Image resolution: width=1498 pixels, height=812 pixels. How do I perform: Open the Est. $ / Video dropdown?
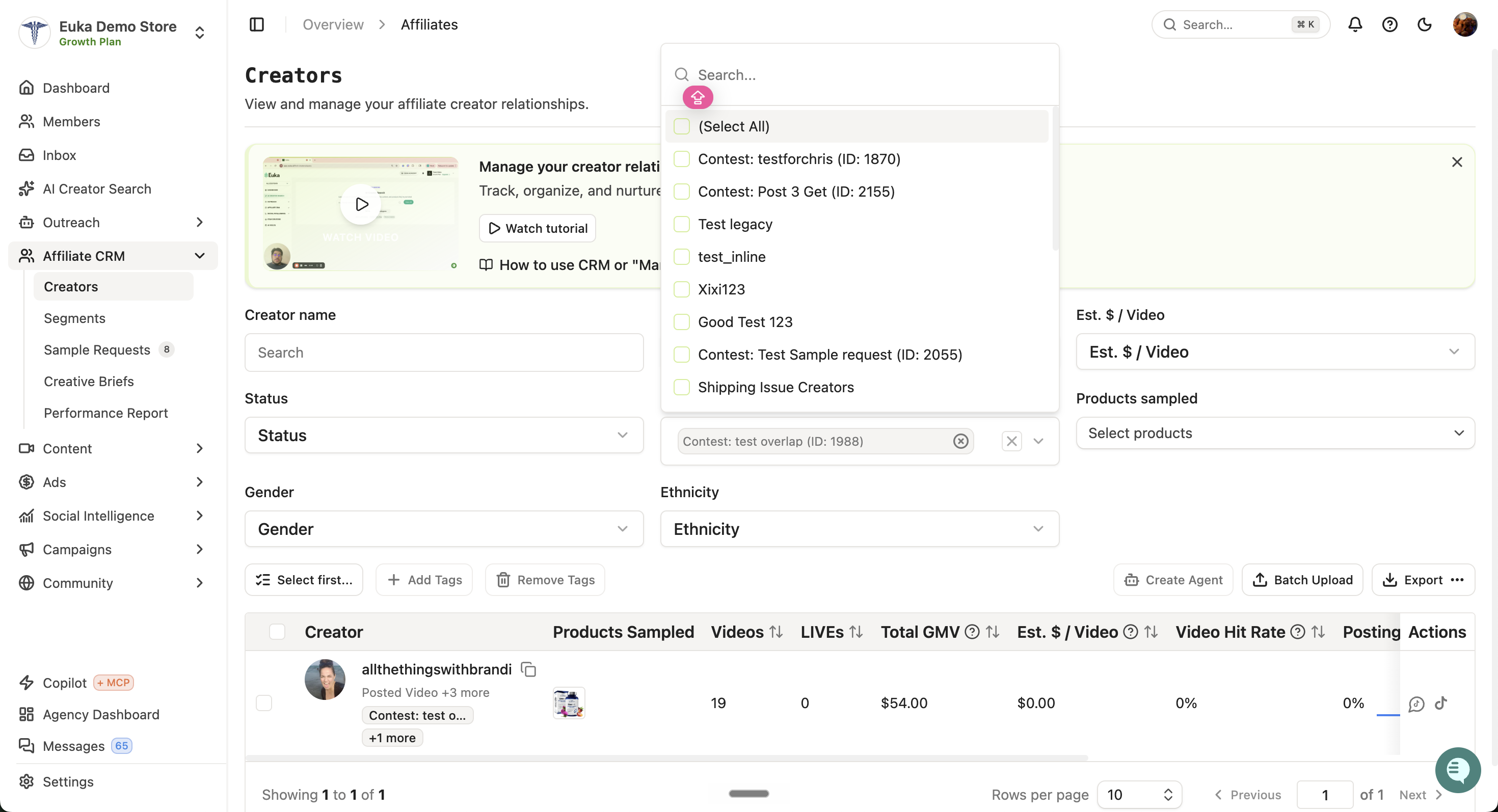pos(1275,351)
